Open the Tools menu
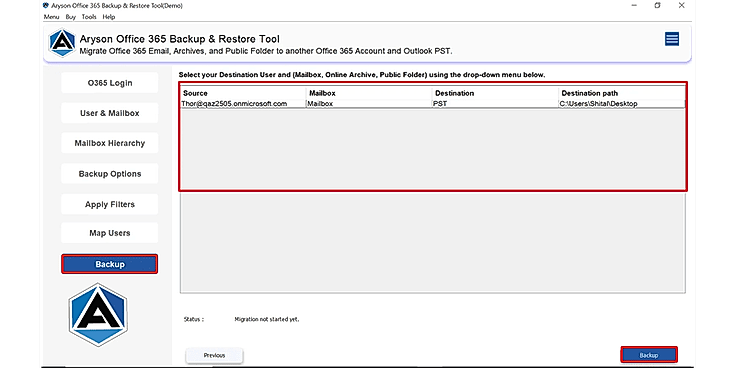The height and width of the screenshot is (368, 736). tap(89, 17)
